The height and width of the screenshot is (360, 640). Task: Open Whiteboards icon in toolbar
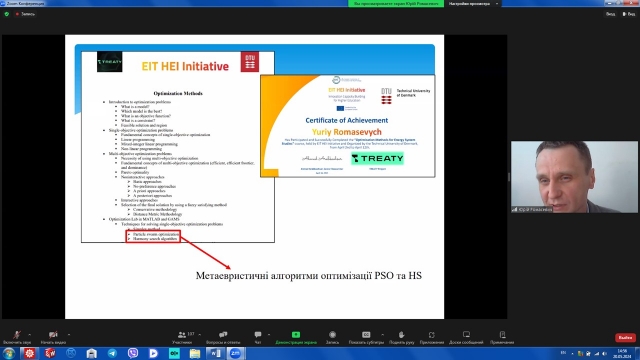(x=466, y=335)
